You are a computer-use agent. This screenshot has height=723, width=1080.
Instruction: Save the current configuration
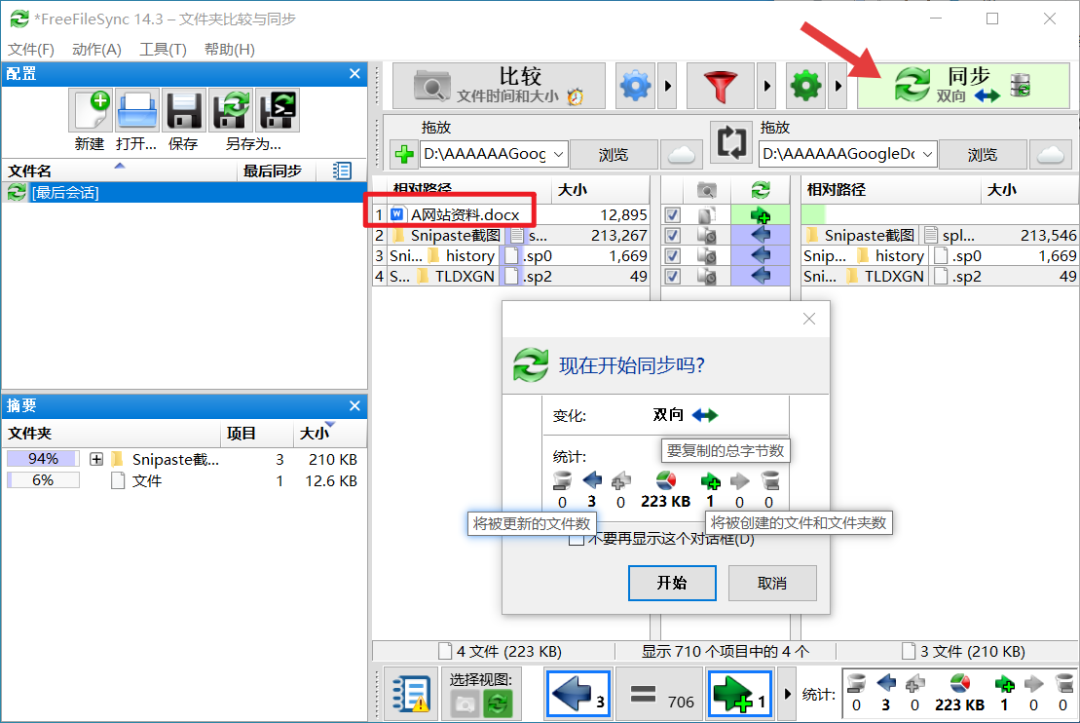coord(184,110)
